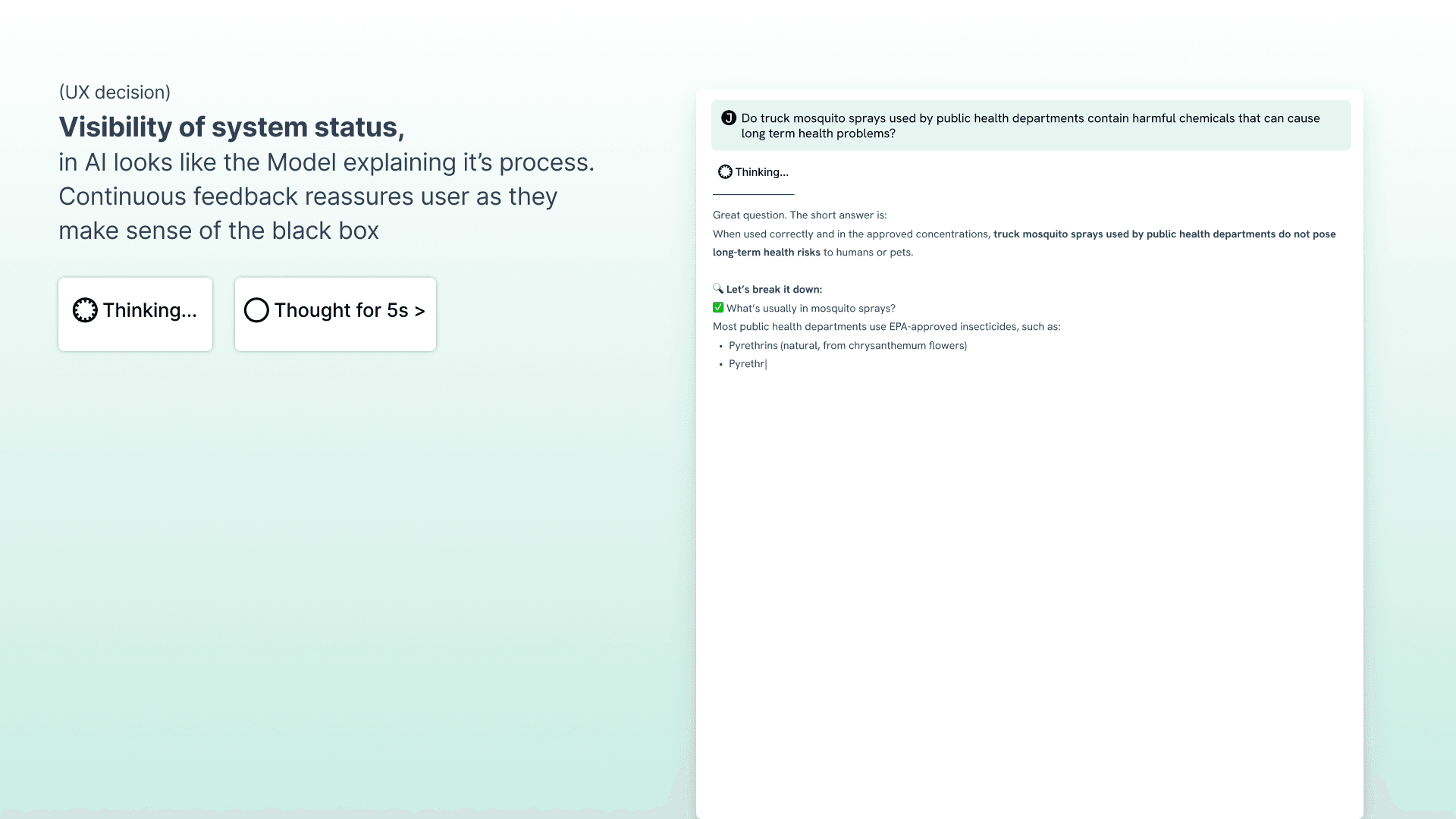The image size is (1456, 819).
Task: Click the sentence about EPA-approved insecticides
Action: click(886, 327)
